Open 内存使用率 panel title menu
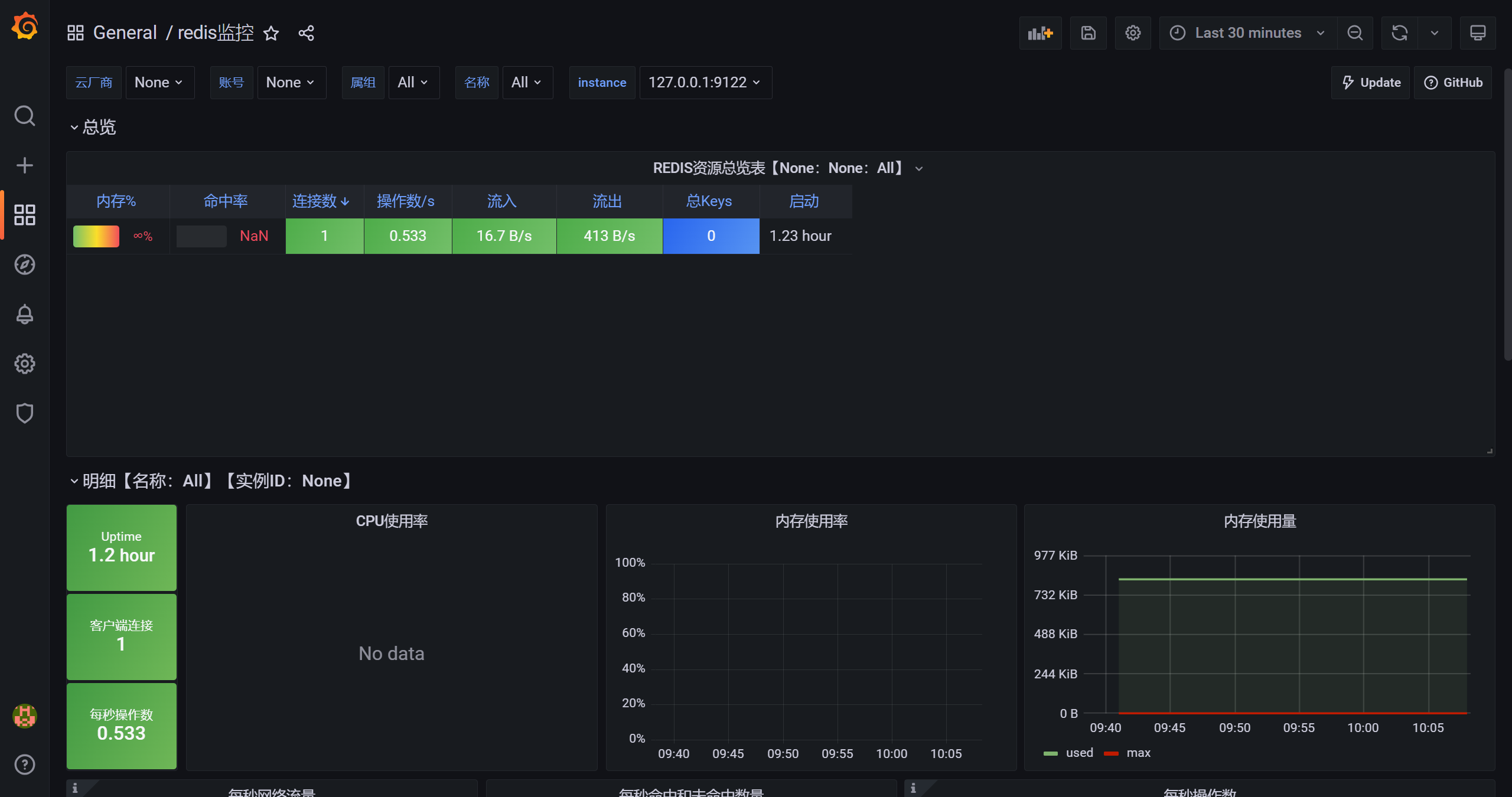 (x=812, y=521)
